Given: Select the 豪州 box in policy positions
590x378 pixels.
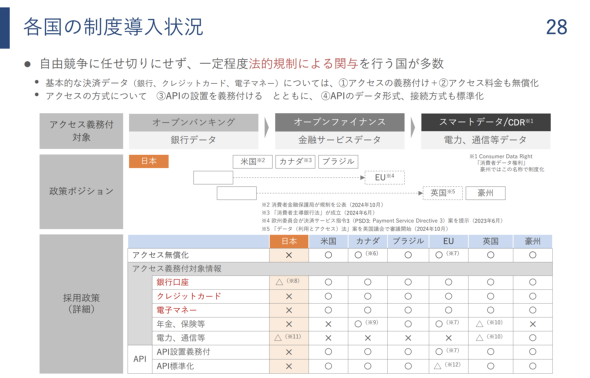Looking at the screenshot, I should [x=485, y=193].
